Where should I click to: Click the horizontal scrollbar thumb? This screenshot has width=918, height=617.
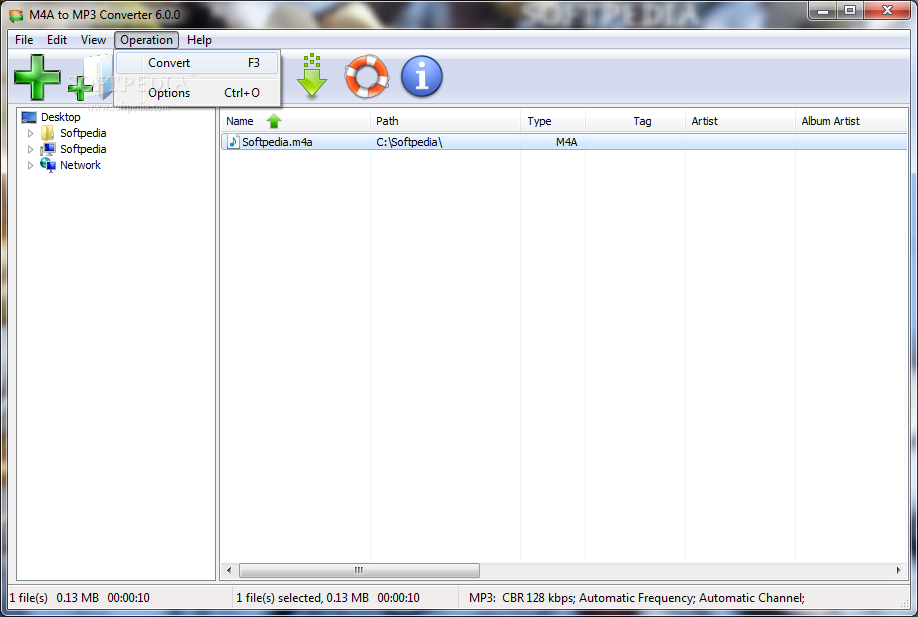pos(359,570)
